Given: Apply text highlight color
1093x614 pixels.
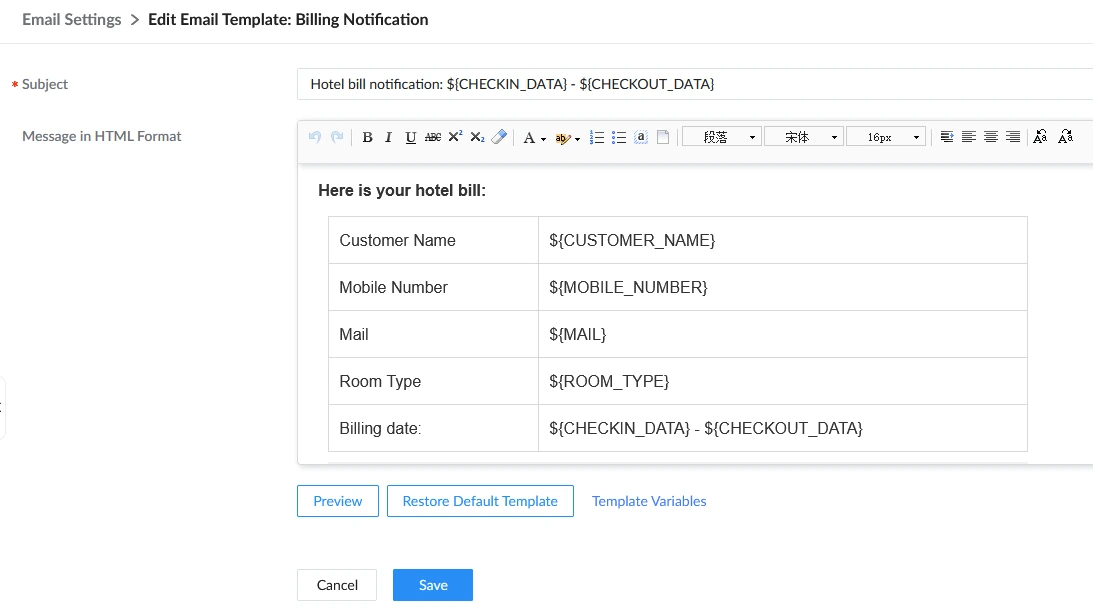Looking at the screenshot, I should coord(563,139).
